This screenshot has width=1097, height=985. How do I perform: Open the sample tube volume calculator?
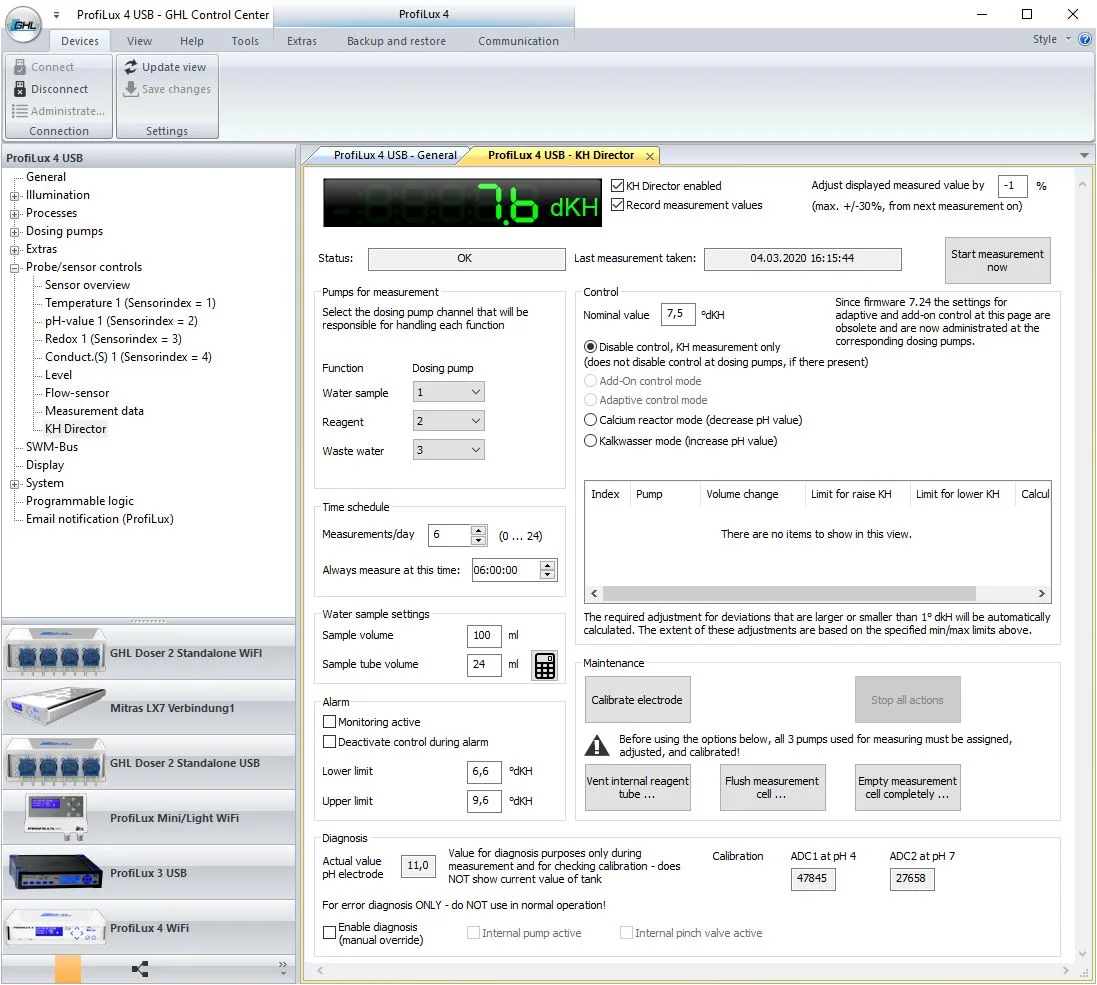tap(545, 665)
